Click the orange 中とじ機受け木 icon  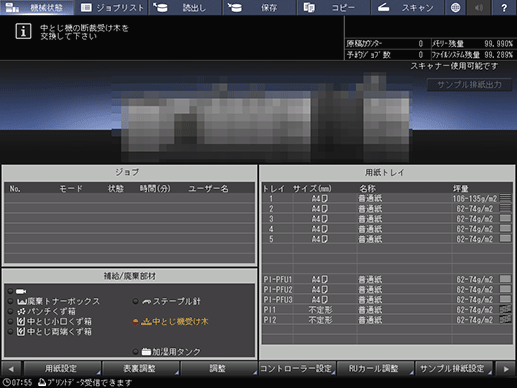point(146,322)
